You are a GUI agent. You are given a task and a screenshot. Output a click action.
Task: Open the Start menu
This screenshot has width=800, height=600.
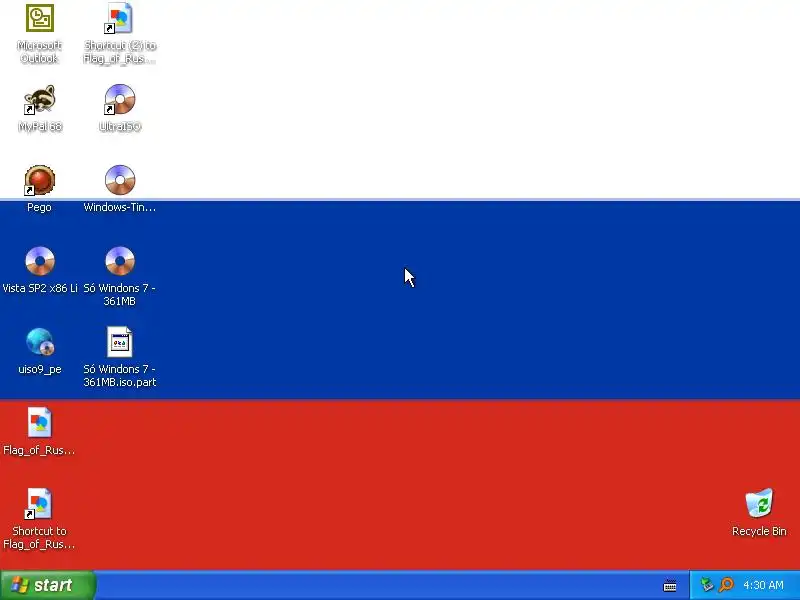pyautogui.click(x=48, y=585)
